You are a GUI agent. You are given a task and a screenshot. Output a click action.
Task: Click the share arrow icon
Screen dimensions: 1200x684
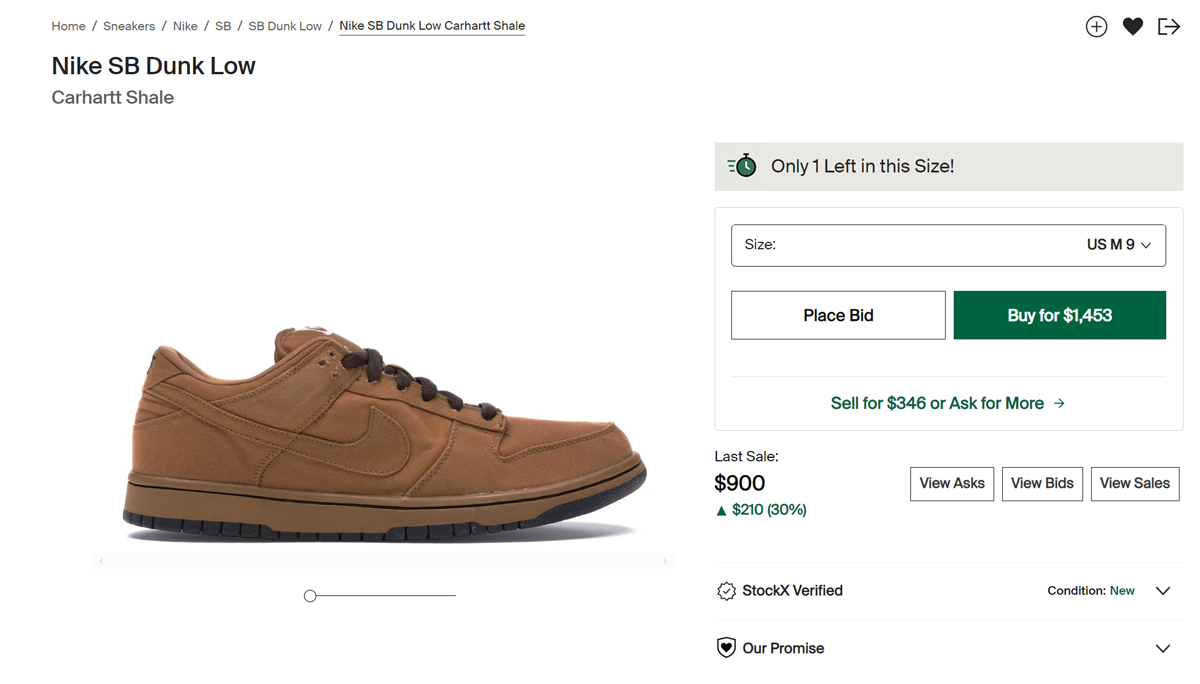(x=1168, y=27)
